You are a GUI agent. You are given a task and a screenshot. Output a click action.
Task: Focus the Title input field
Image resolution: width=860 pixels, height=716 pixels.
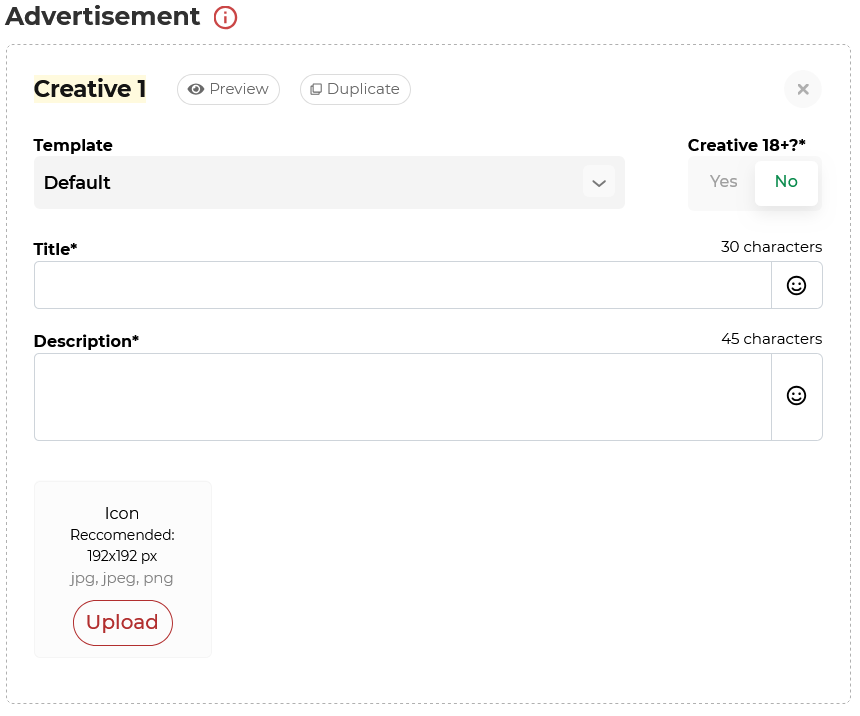[x=402, y=286]
